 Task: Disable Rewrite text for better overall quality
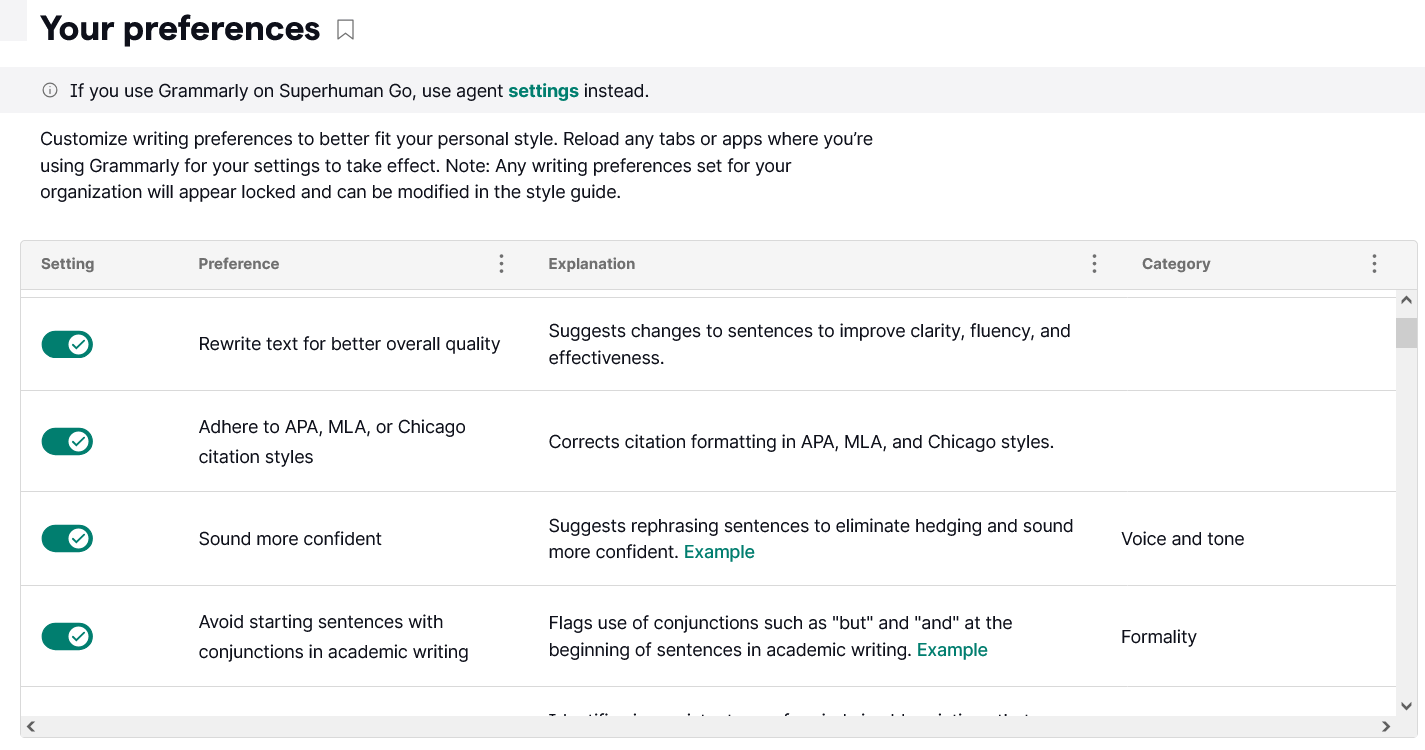pyautogui.click(x=67, y=345)
